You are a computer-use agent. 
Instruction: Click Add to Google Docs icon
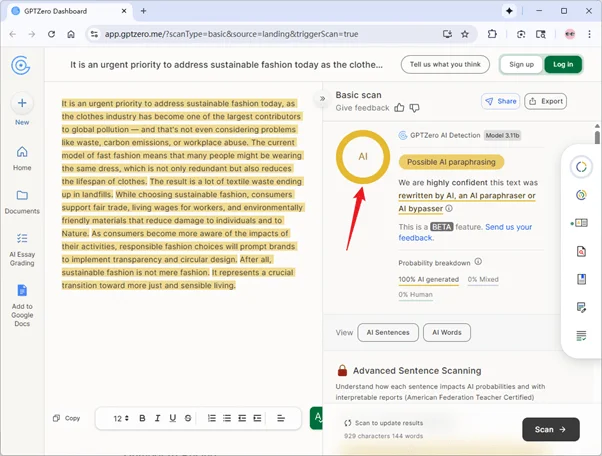pyautogui.click(x=22, y=290)
